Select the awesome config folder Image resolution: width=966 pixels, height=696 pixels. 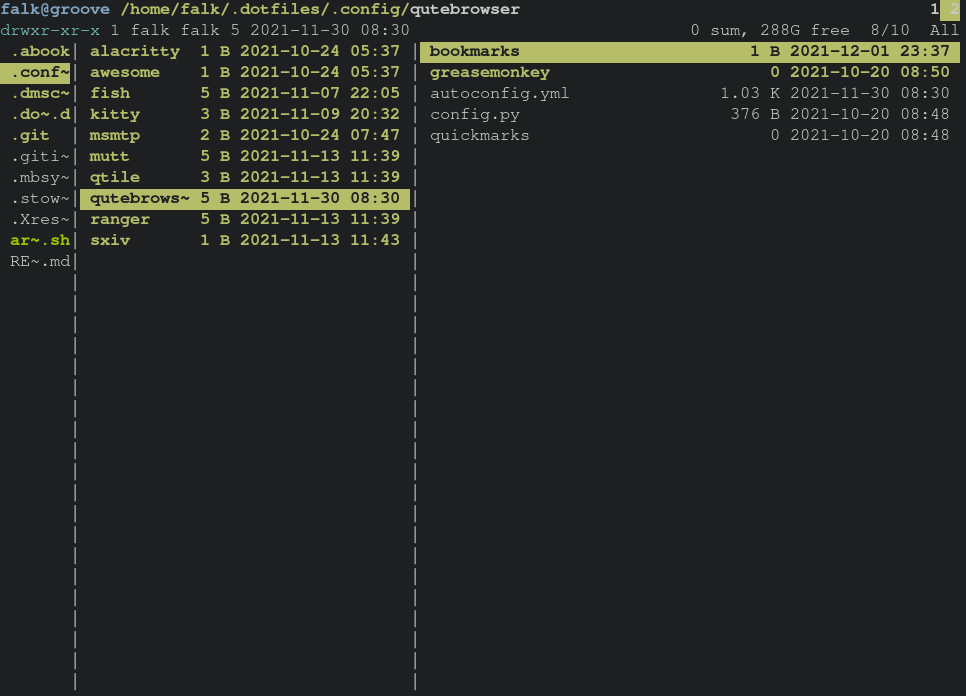click(x=125, y=72)
